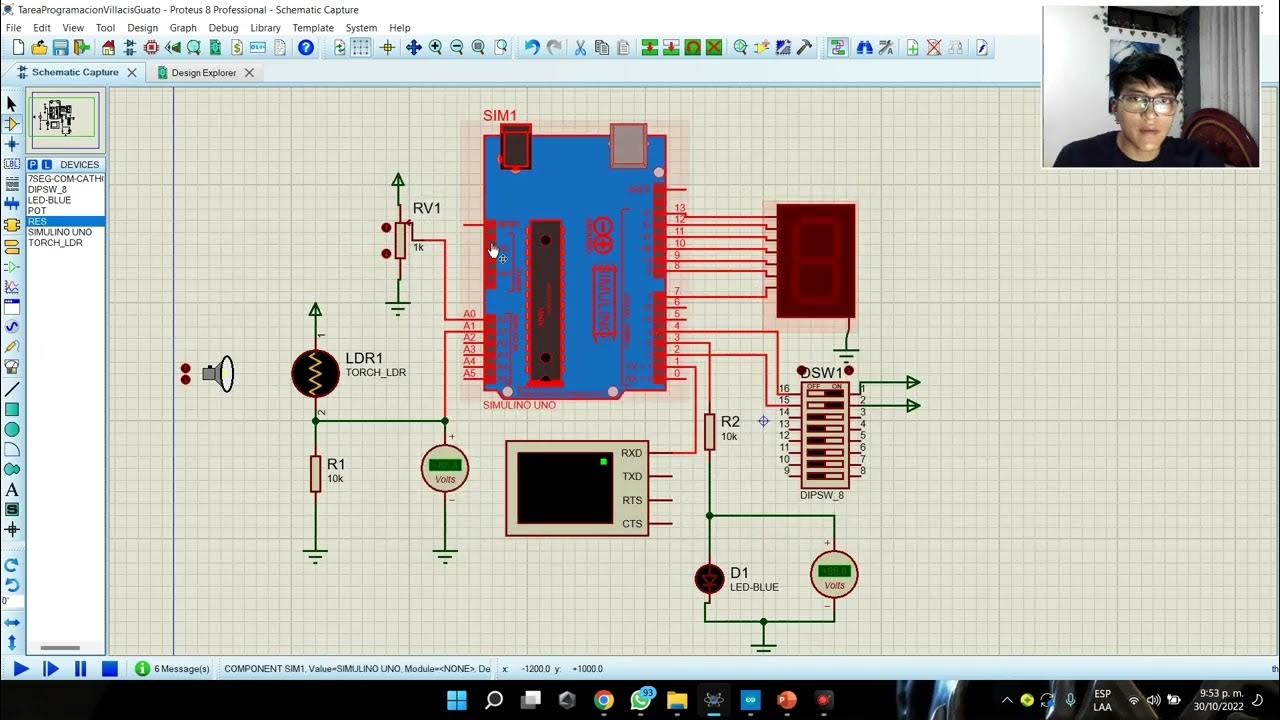Viewport: 1280px width, 720px height.
Task: Close the Design Explorer tab
Action: [249, 72]
